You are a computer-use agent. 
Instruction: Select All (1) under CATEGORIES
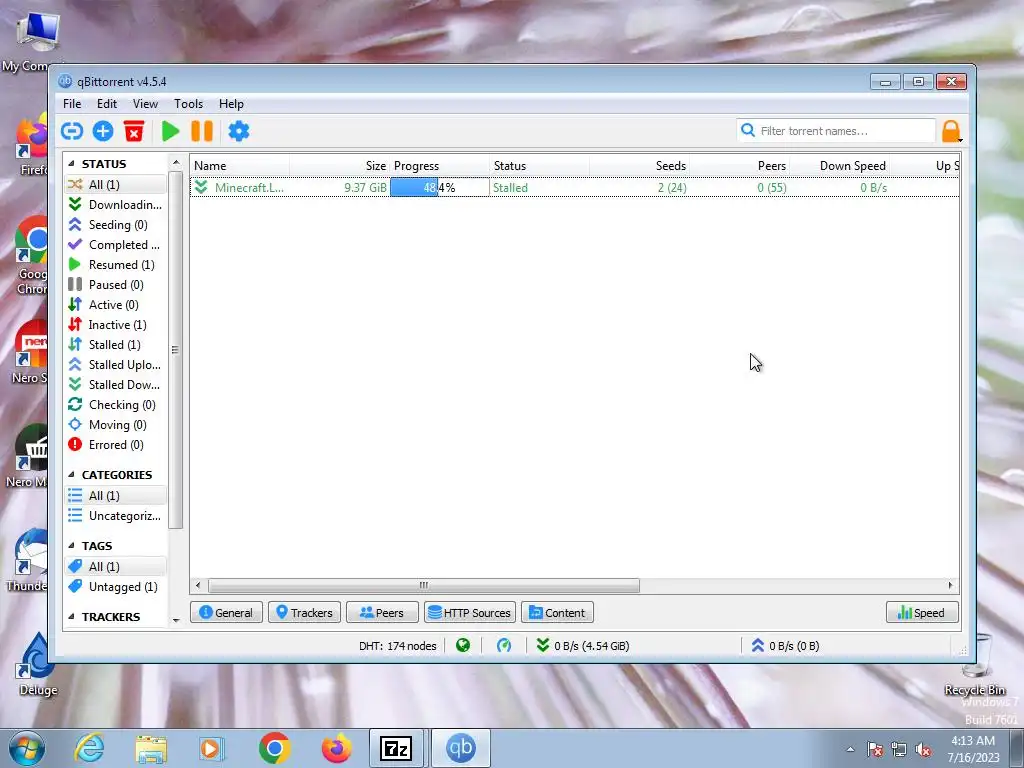(x=115, y=496)
